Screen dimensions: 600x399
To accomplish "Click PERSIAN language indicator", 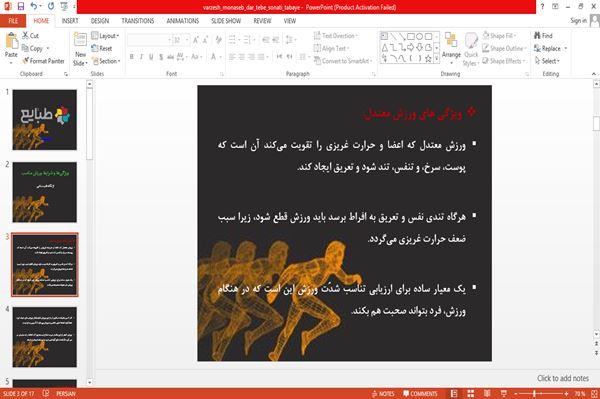I will 66,394.
